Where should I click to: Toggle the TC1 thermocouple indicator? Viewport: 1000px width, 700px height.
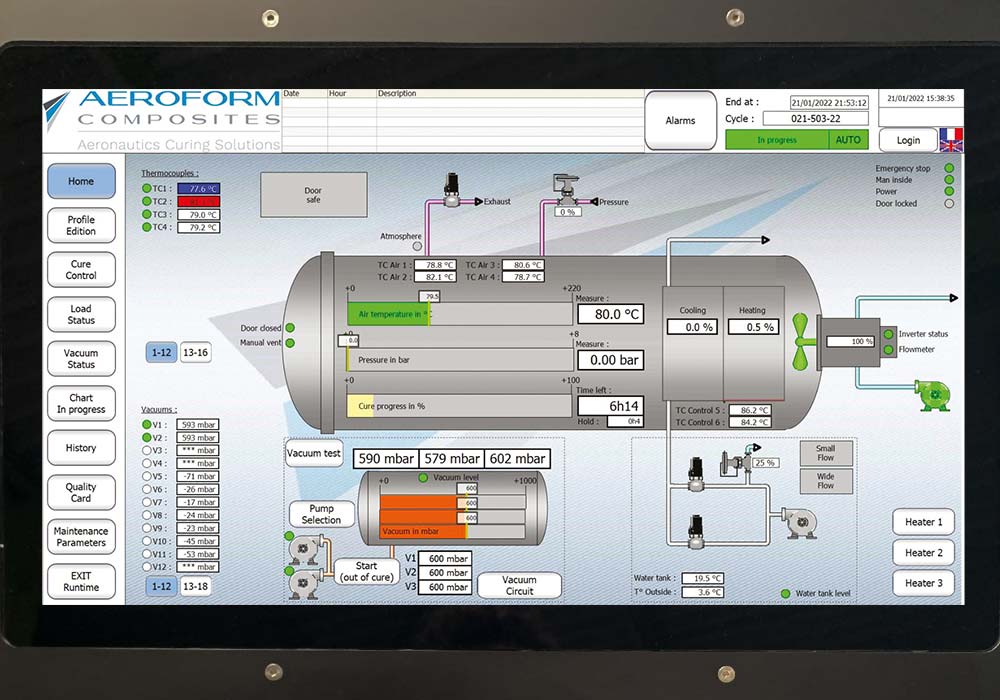click(147, 188)
